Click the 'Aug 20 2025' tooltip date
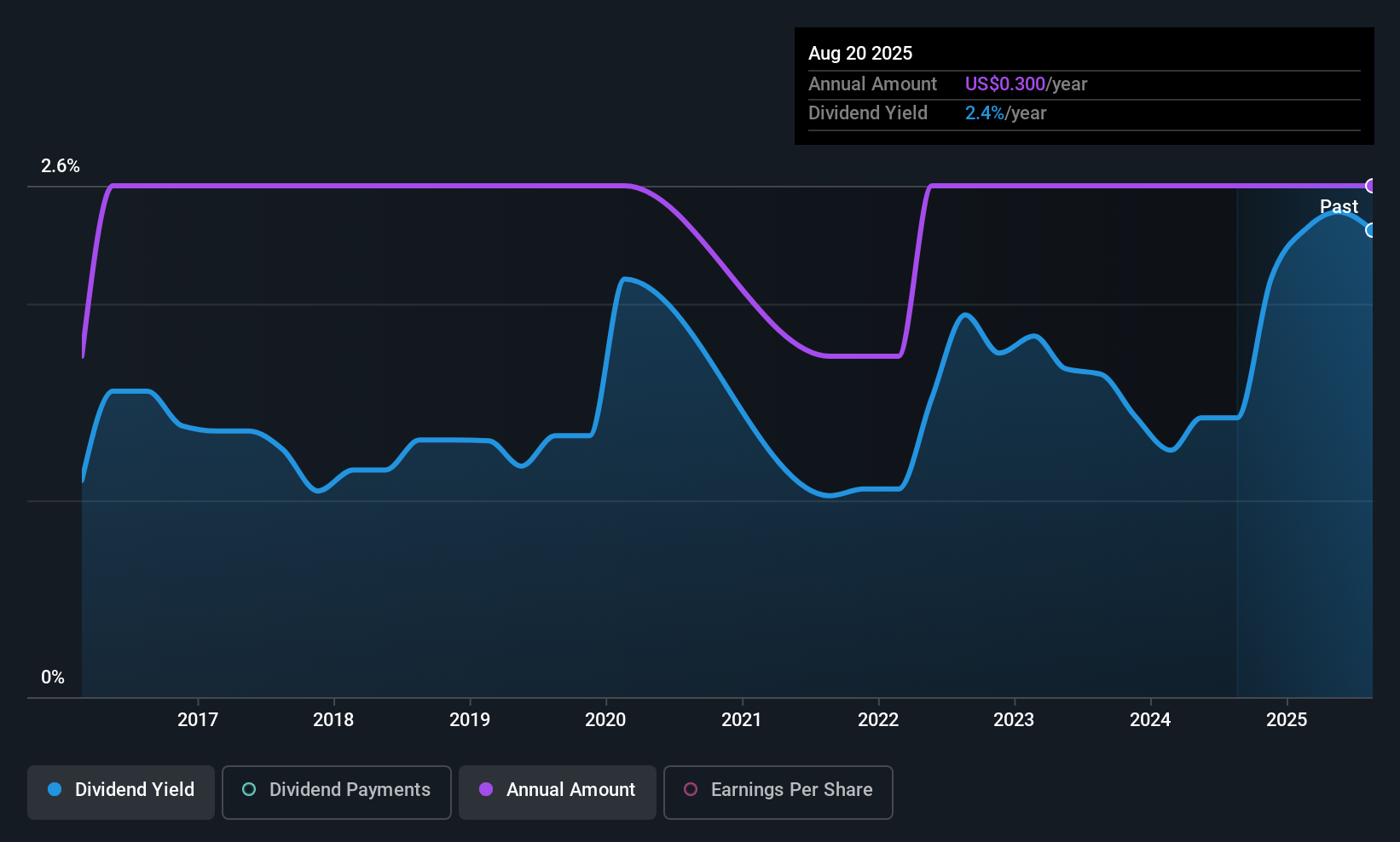This screenshot has width=1400, height=842. click(860, 54)
